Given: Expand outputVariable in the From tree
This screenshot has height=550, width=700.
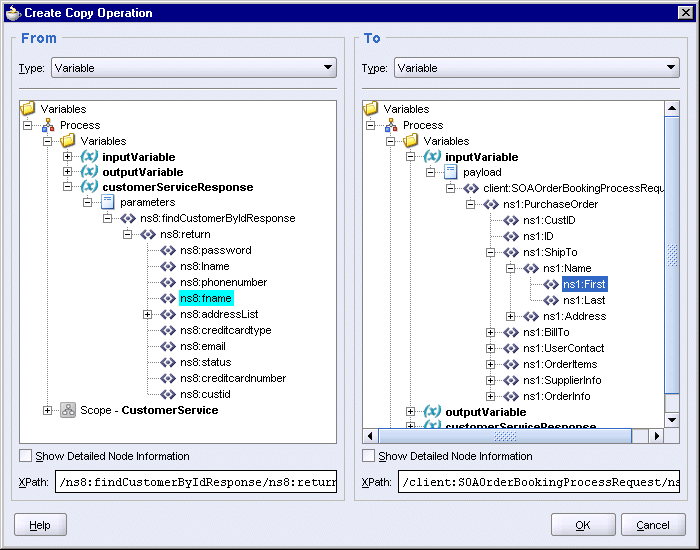Looking at the screenshot, I should pos(67,172).
